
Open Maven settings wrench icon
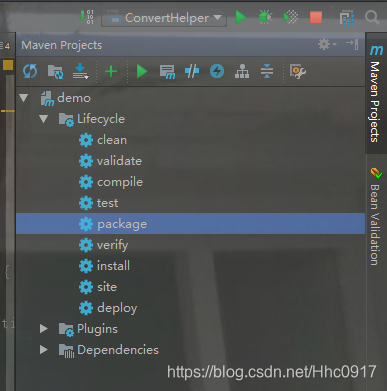click(298, 71)
